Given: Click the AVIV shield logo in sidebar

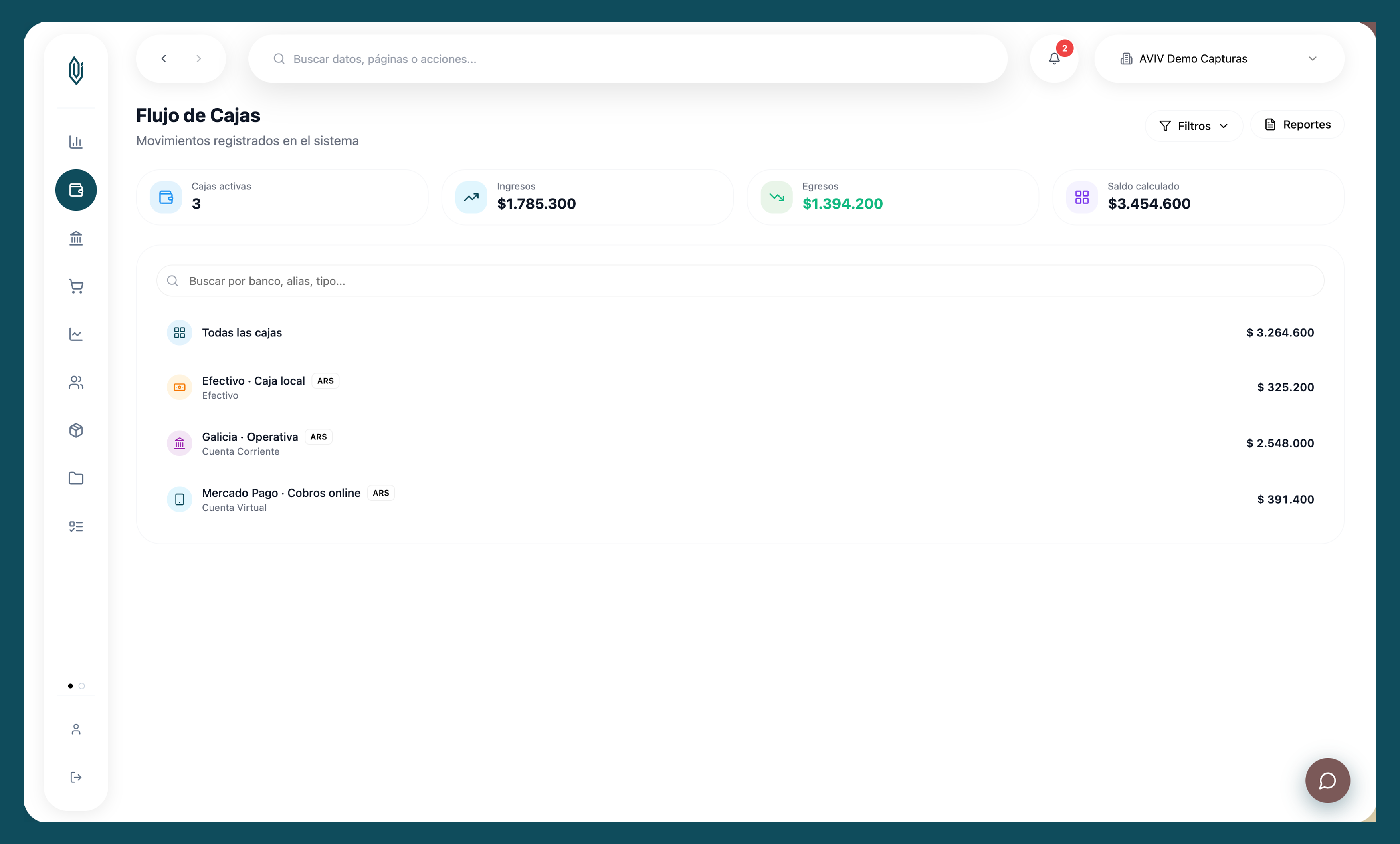Looking at the screenshot, I should point(76,71).
